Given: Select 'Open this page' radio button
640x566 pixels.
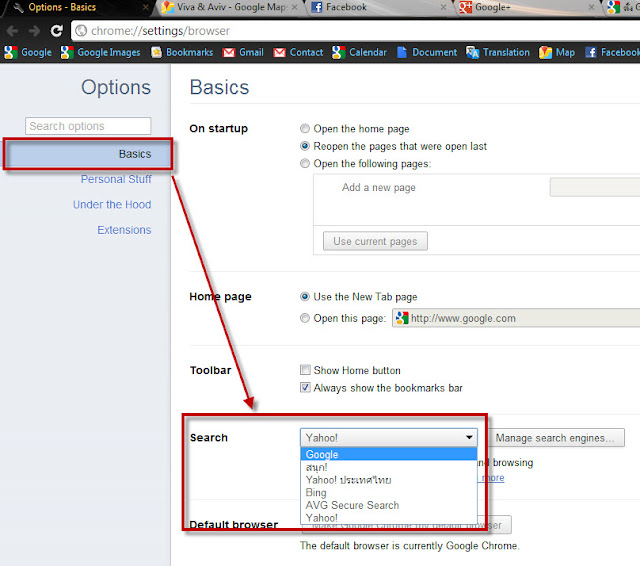Looking at the screenshot, I should [x=305, y=318].
